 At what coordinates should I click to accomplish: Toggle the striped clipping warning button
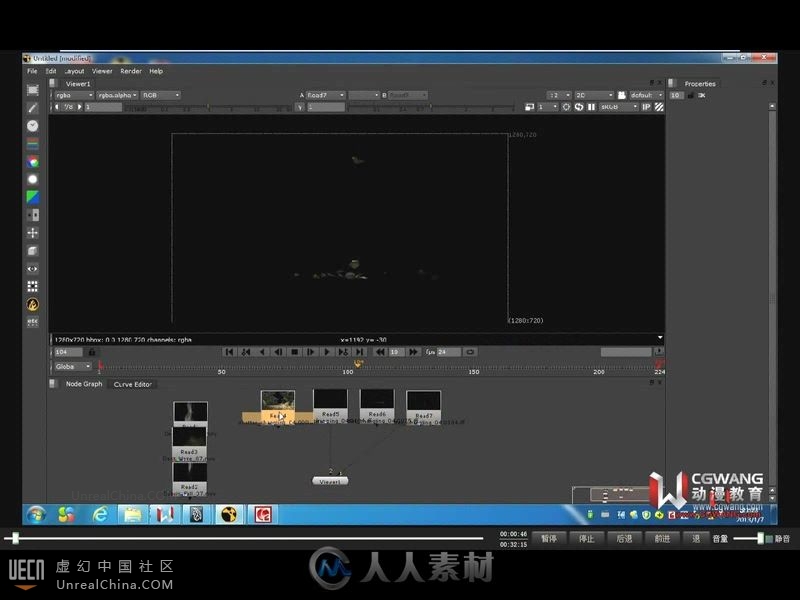pyautogui.click(x=659, y=107)
